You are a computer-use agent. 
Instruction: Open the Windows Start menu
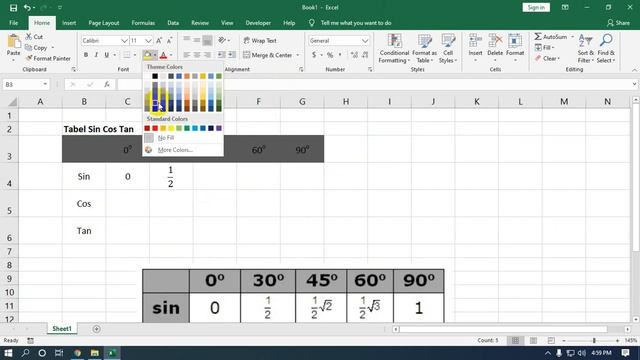(8, 353)
